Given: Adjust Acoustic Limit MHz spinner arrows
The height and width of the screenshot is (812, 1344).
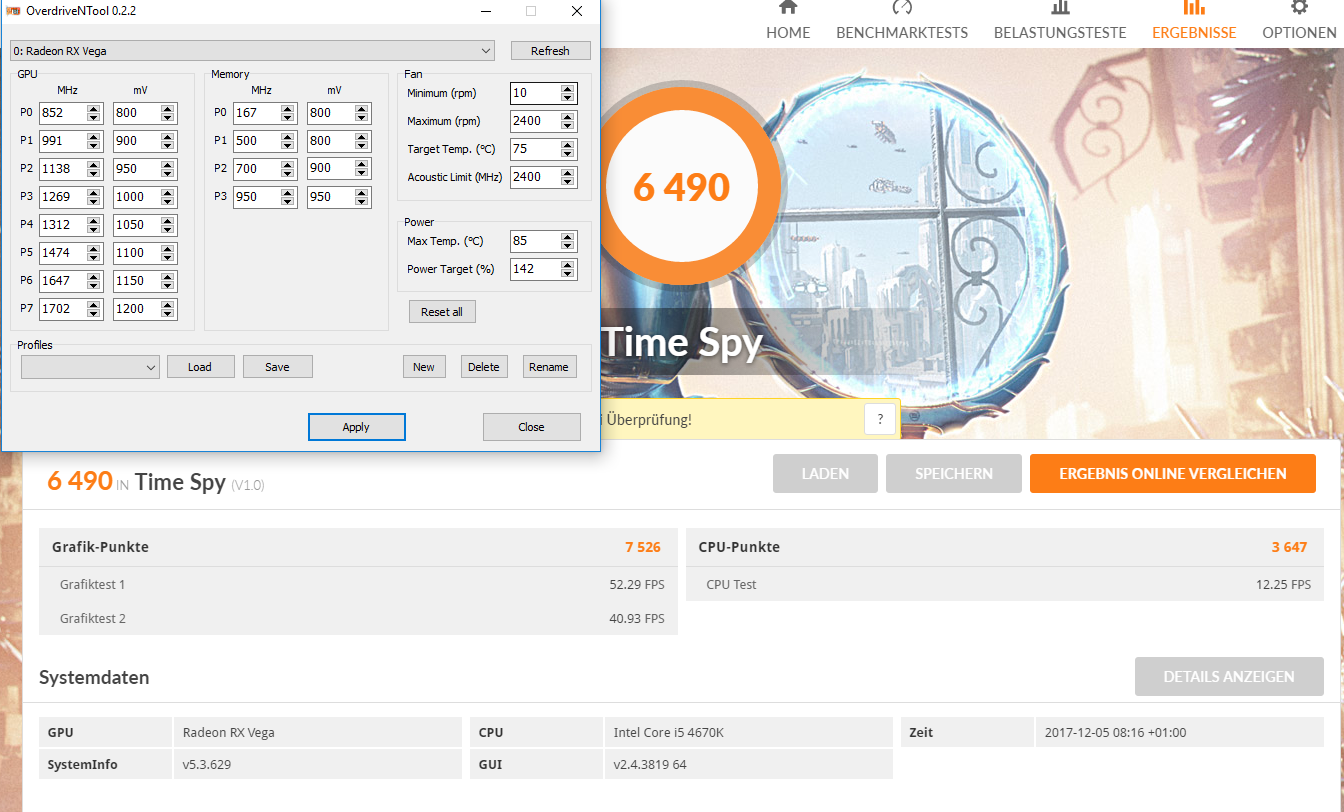Looking at the screenshot, I should pos(568,177).
